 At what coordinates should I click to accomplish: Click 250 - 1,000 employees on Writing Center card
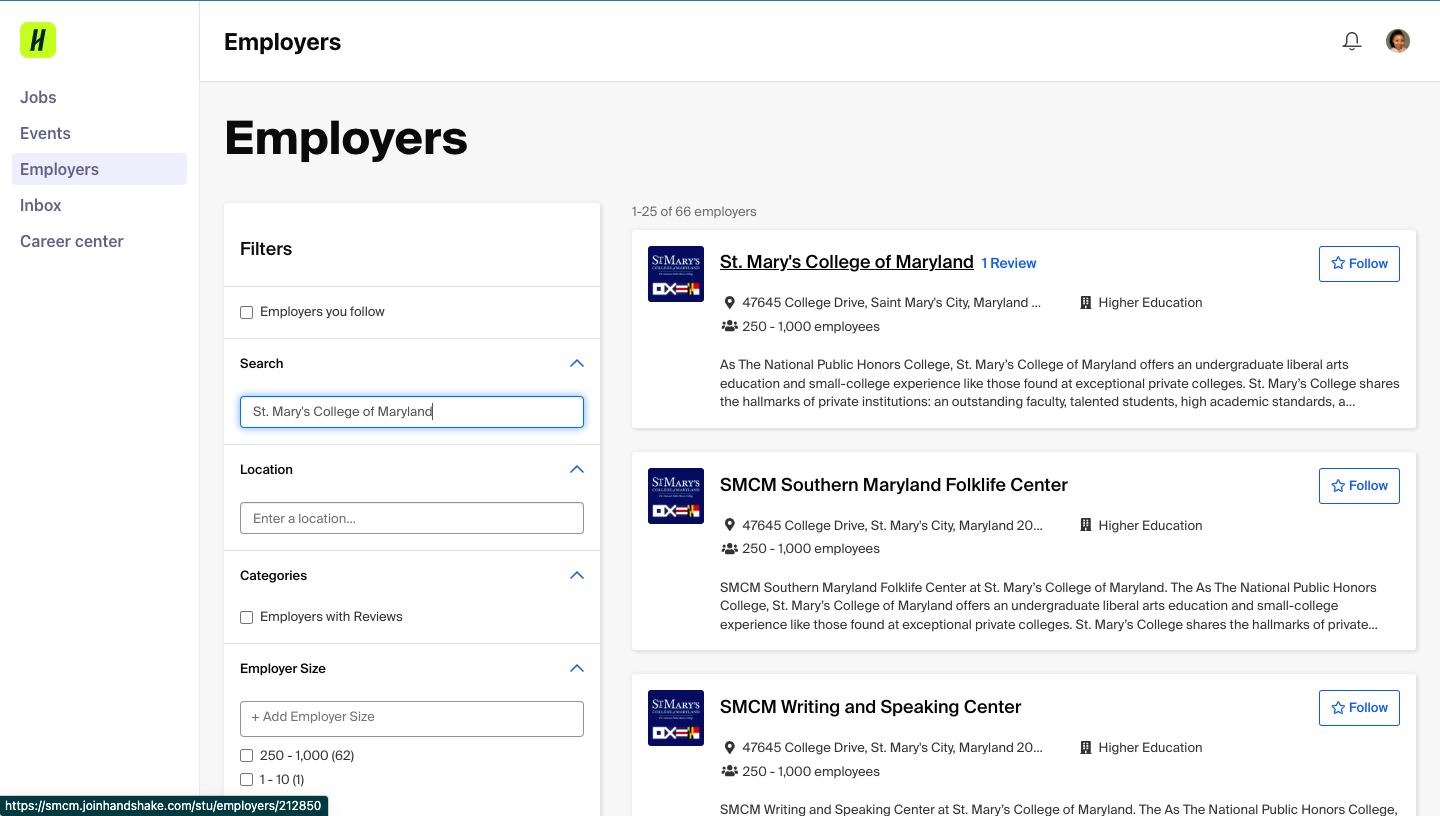click(x=811, y=771)
